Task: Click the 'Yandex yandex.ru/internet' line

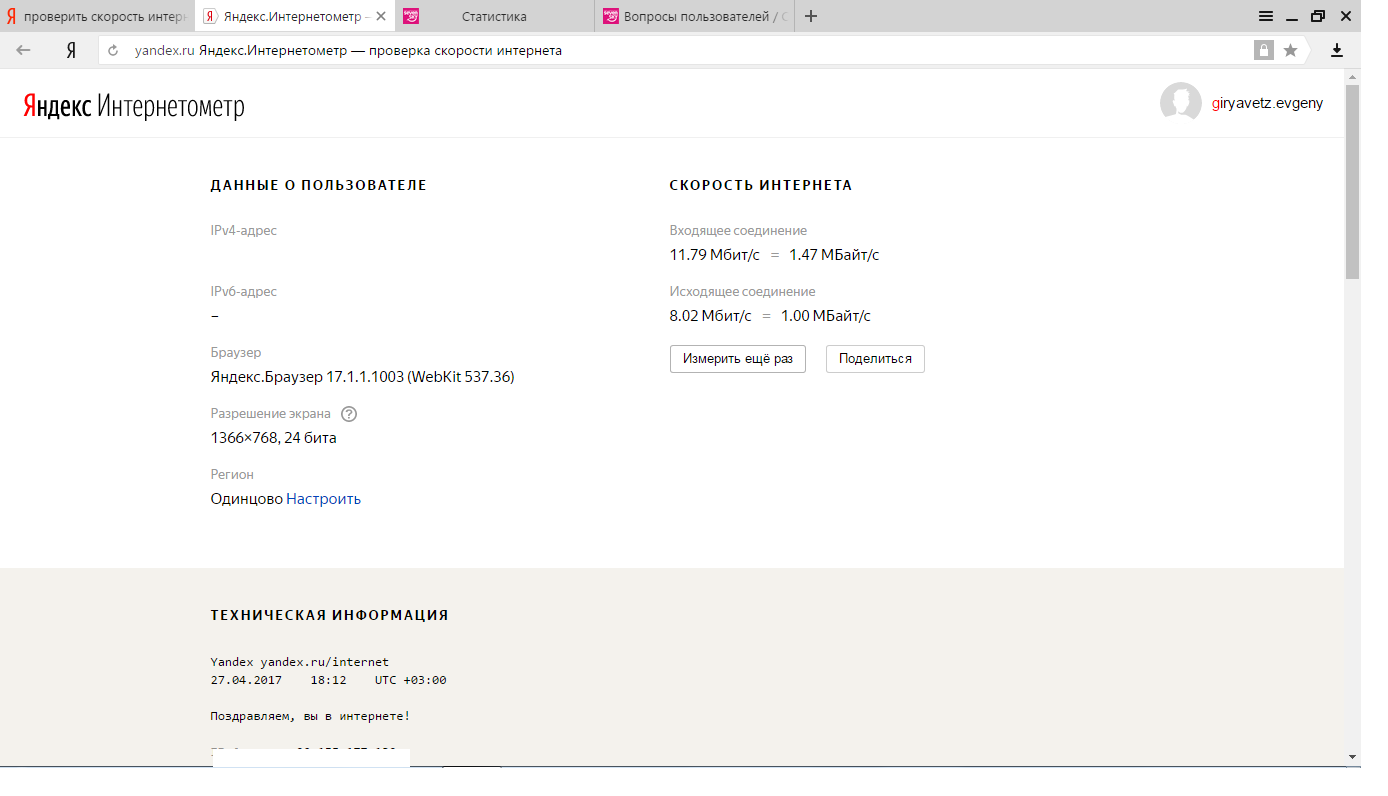Action: [300, 662]
